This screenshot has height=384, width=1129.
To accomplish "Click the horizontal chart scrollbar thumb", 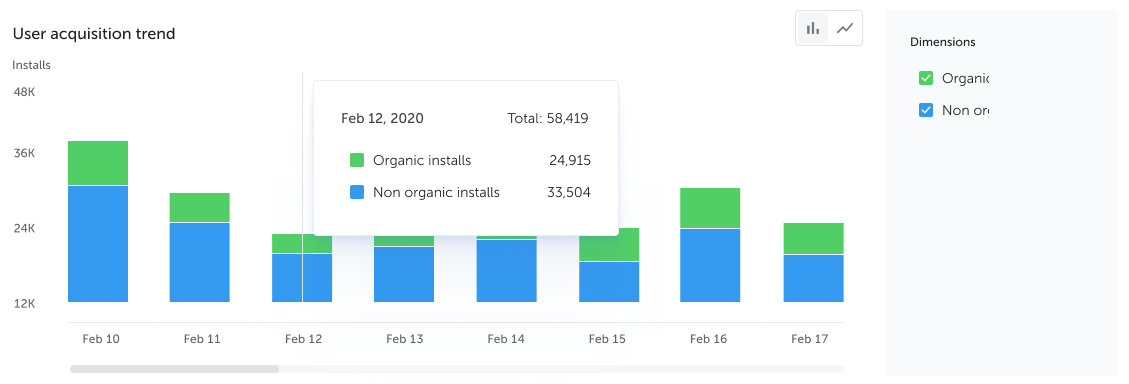I will click(x=174, y=369).
